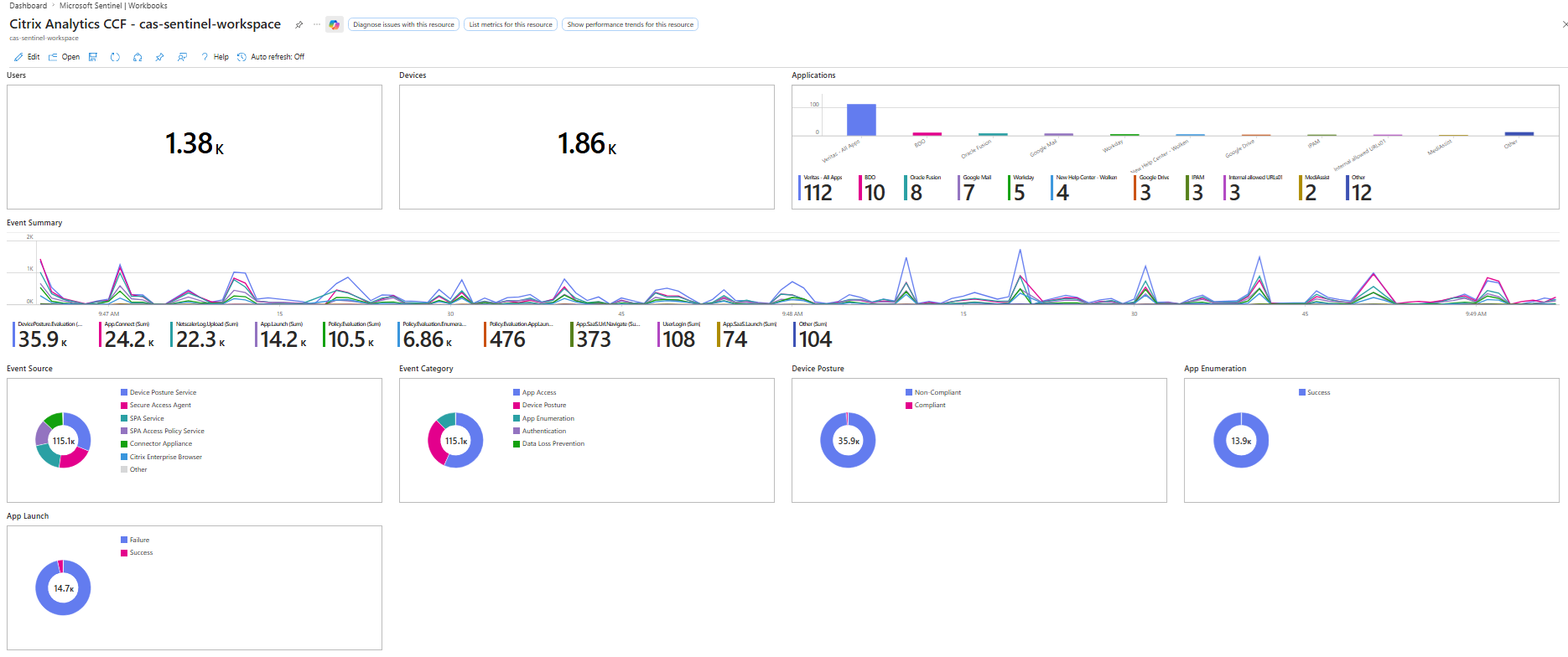Click the New Help Center - Wolken 4 value

1062,193
